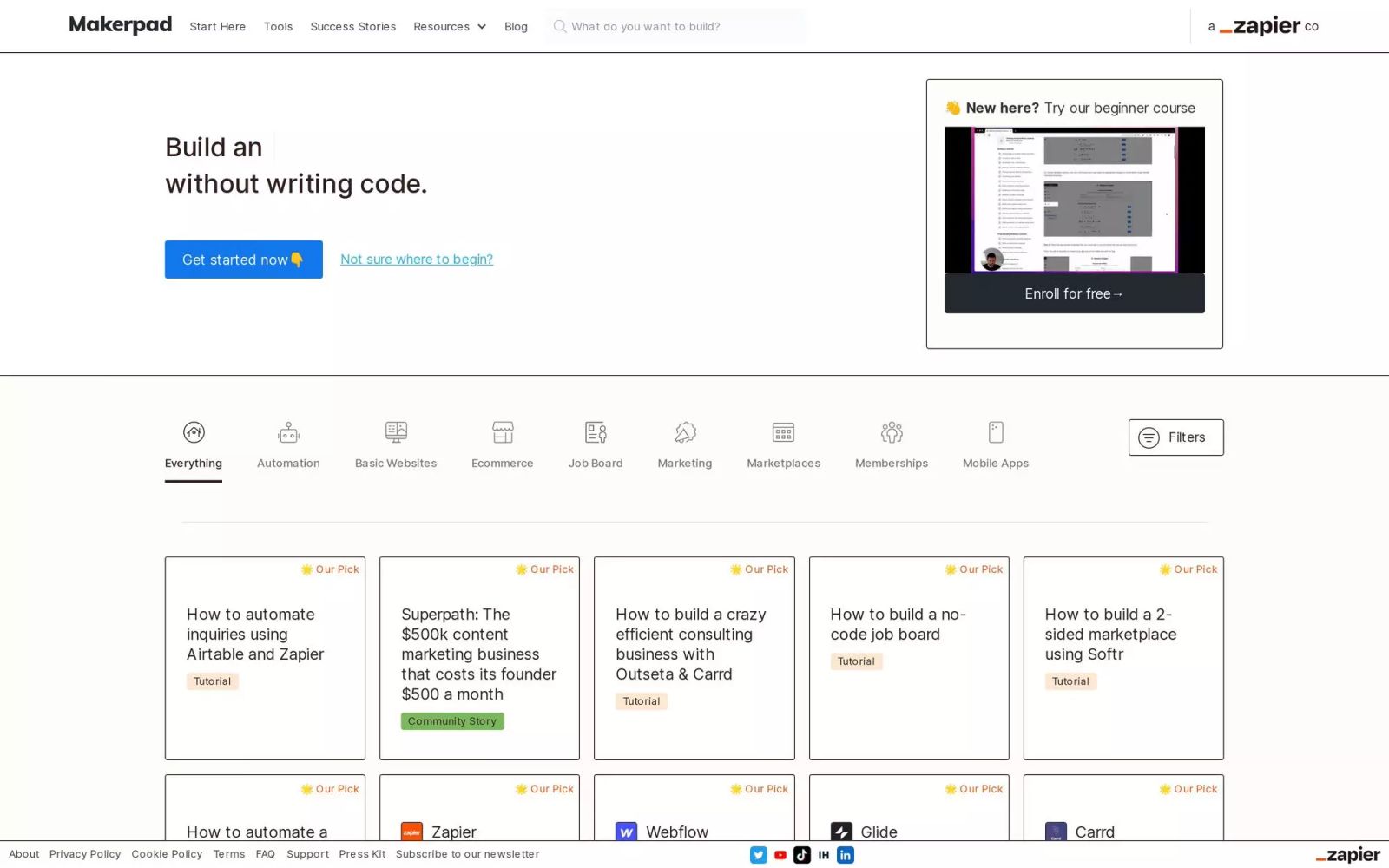
Task: Open the Support footer link
Action: (x=308, y=854)
